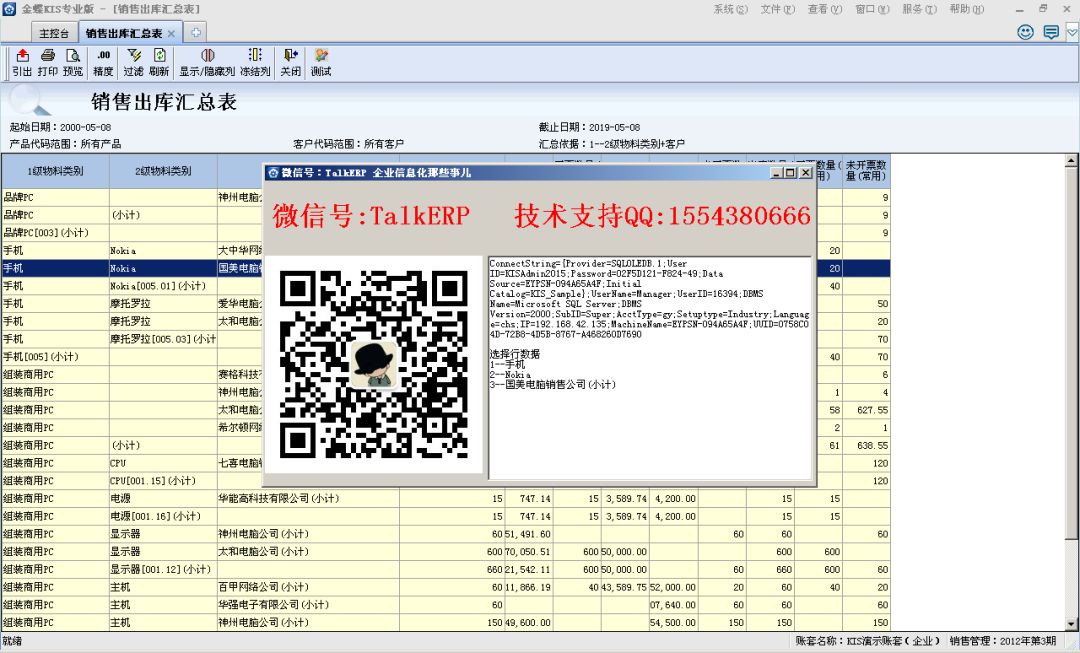
Task: Switch to the 主控台 tab
Action: click(x=54, y=33)
